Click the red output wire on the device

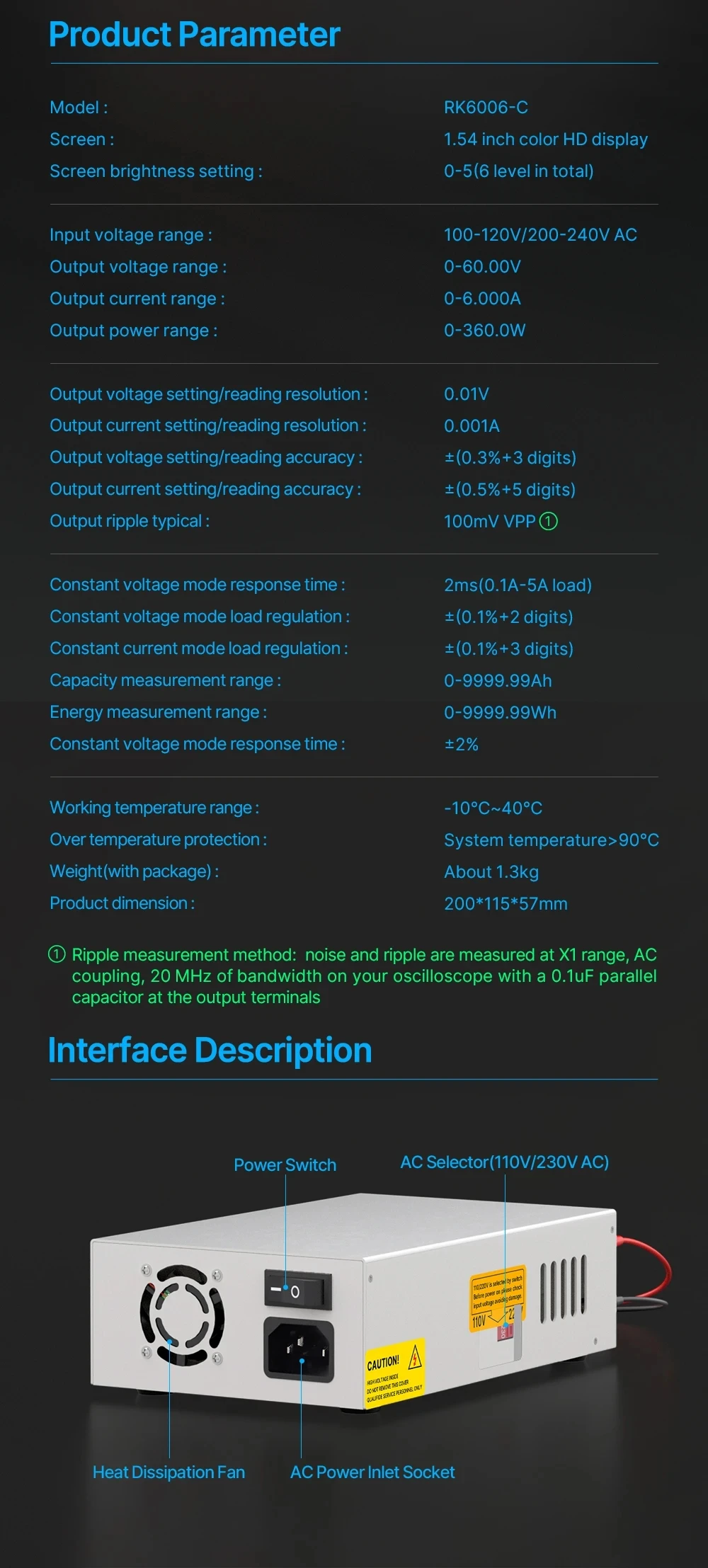coord(655,1255)
